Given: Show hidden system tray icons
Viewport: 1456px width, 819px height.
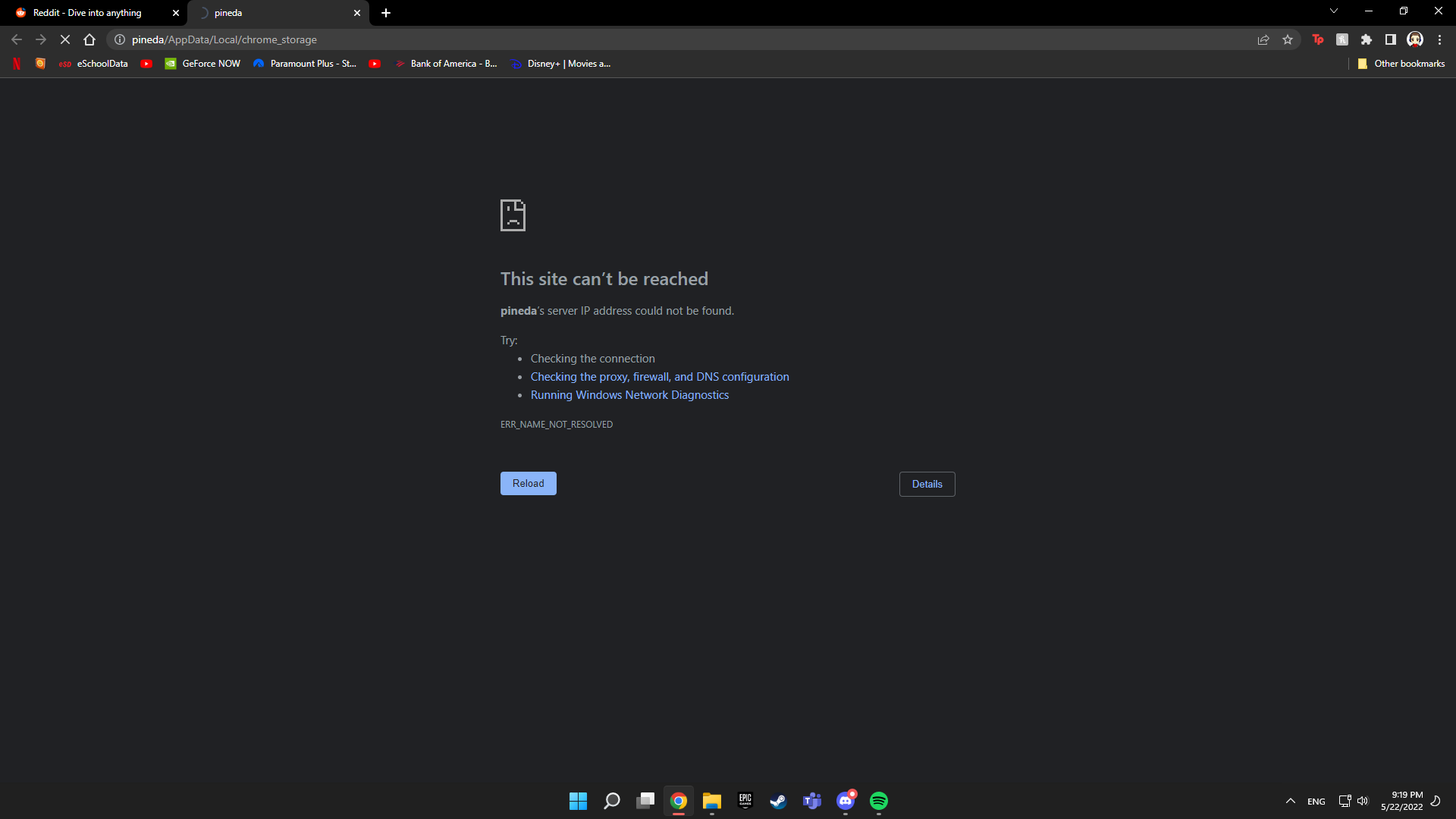Looking at the screenshot, I should point(1291,801).
